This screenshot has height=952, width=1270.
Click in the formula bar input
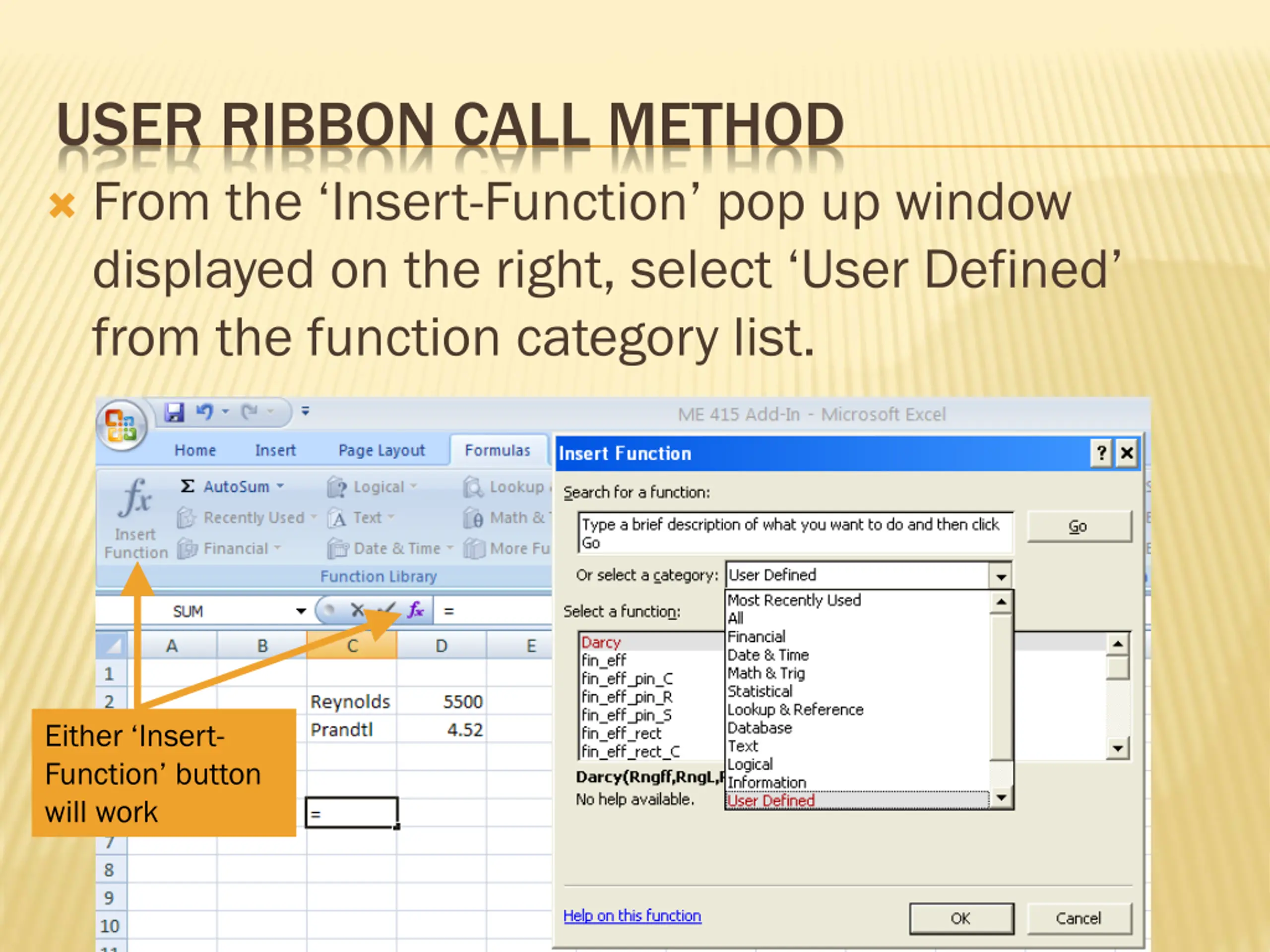click(x=494, y=611)
